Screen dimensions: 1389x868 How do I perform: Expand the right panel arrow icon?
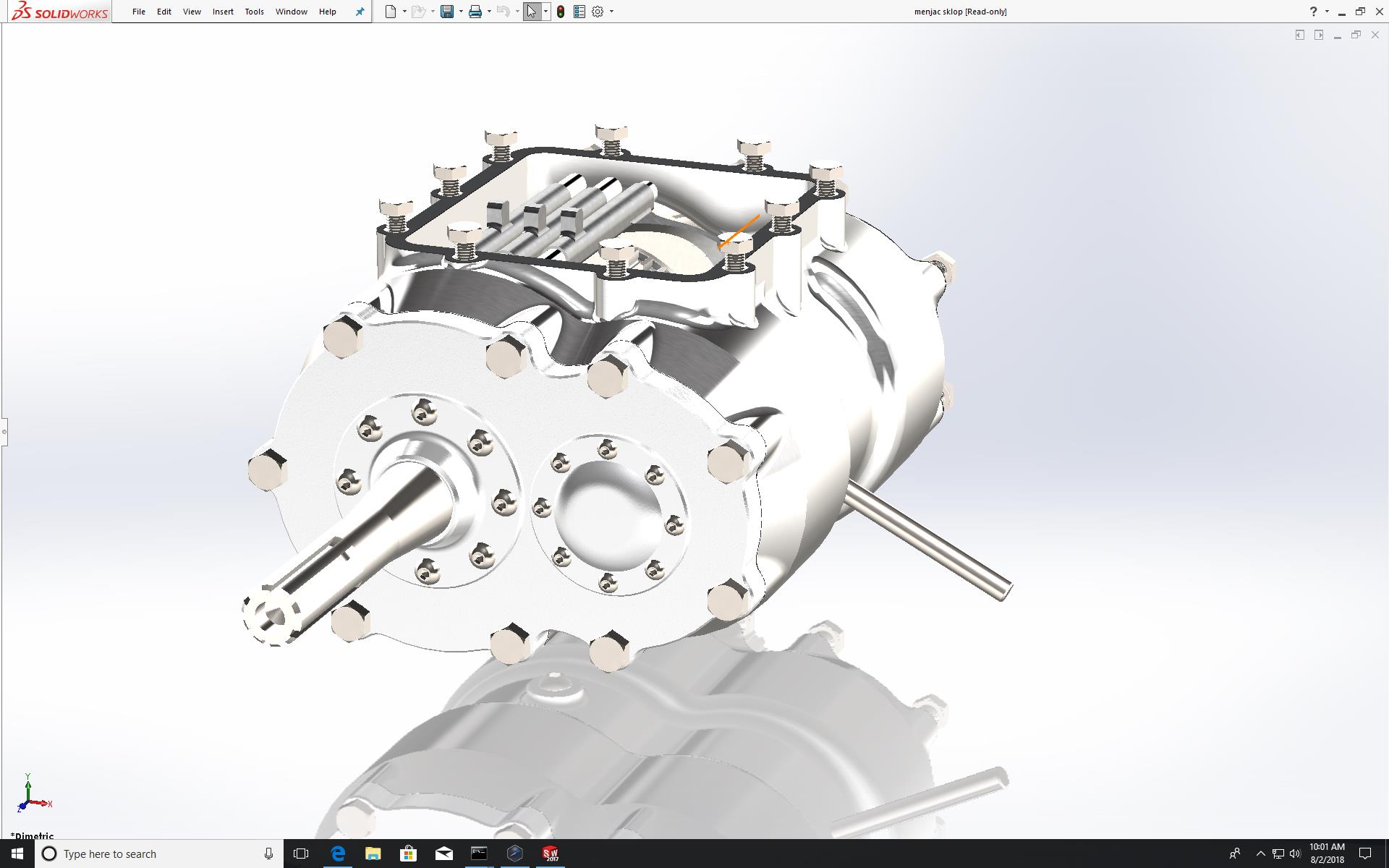coord(1318,35)
